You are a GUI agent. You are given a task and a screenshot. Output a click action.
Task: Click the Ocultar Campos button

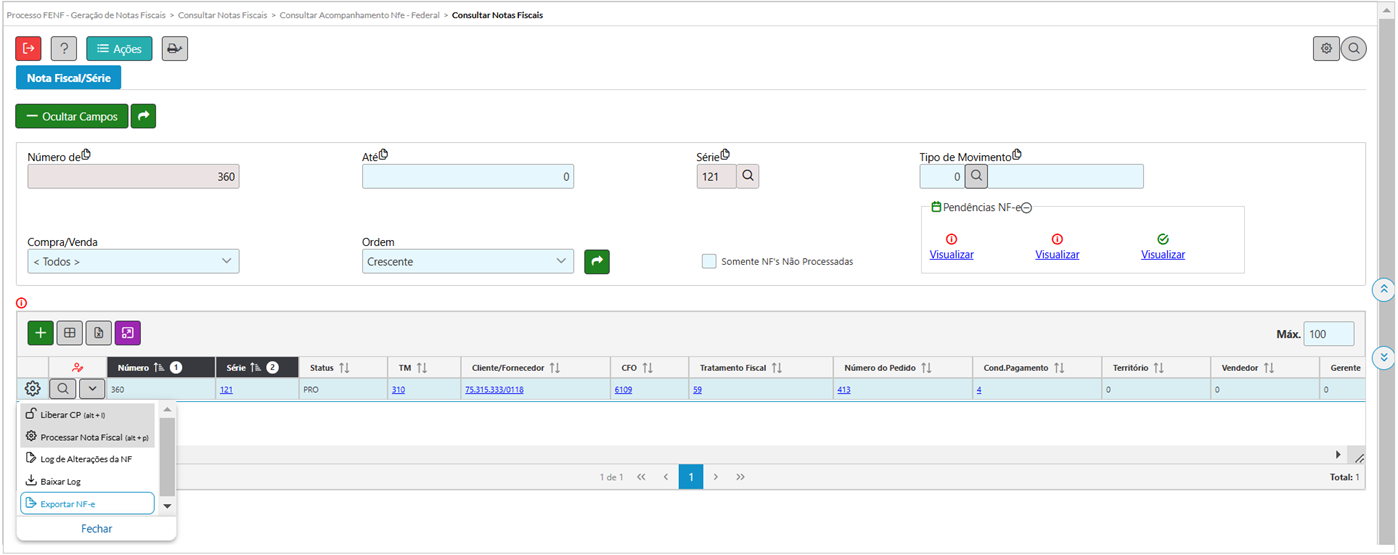click(x=72, y=117)
